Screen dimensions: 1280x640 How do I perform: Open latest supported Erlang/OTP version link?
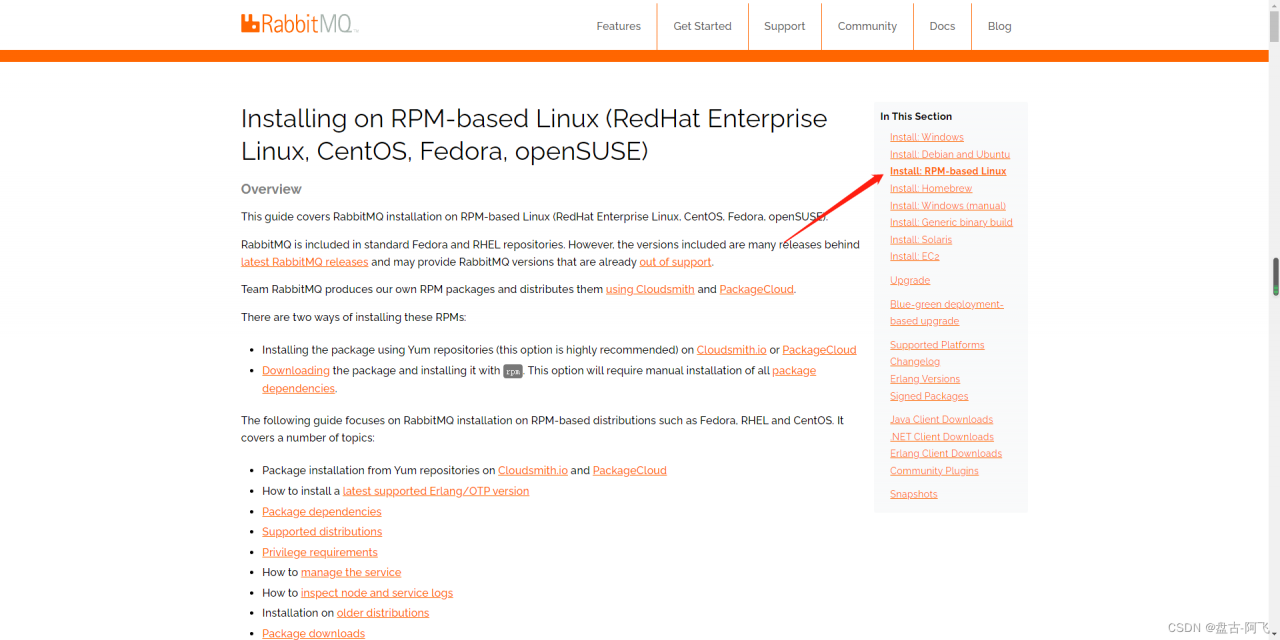[x=436, y=491]
